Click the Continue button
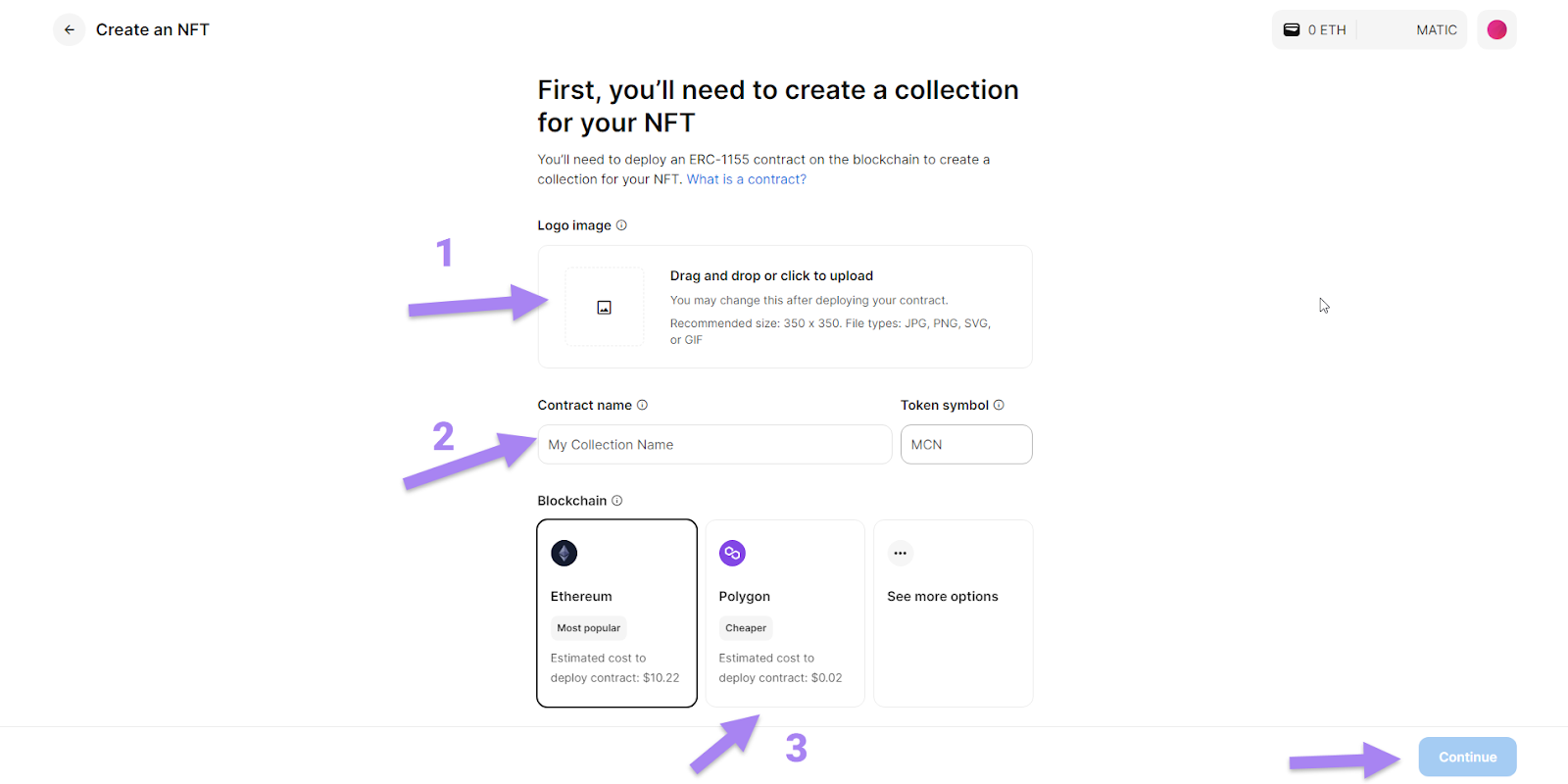The image size is (1568, 784). coord(1466,756)
